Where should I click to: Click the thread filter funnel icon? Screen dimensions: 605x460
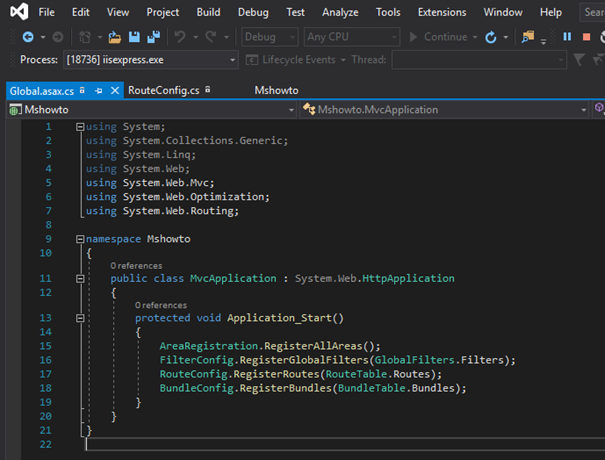coord(579,60)
